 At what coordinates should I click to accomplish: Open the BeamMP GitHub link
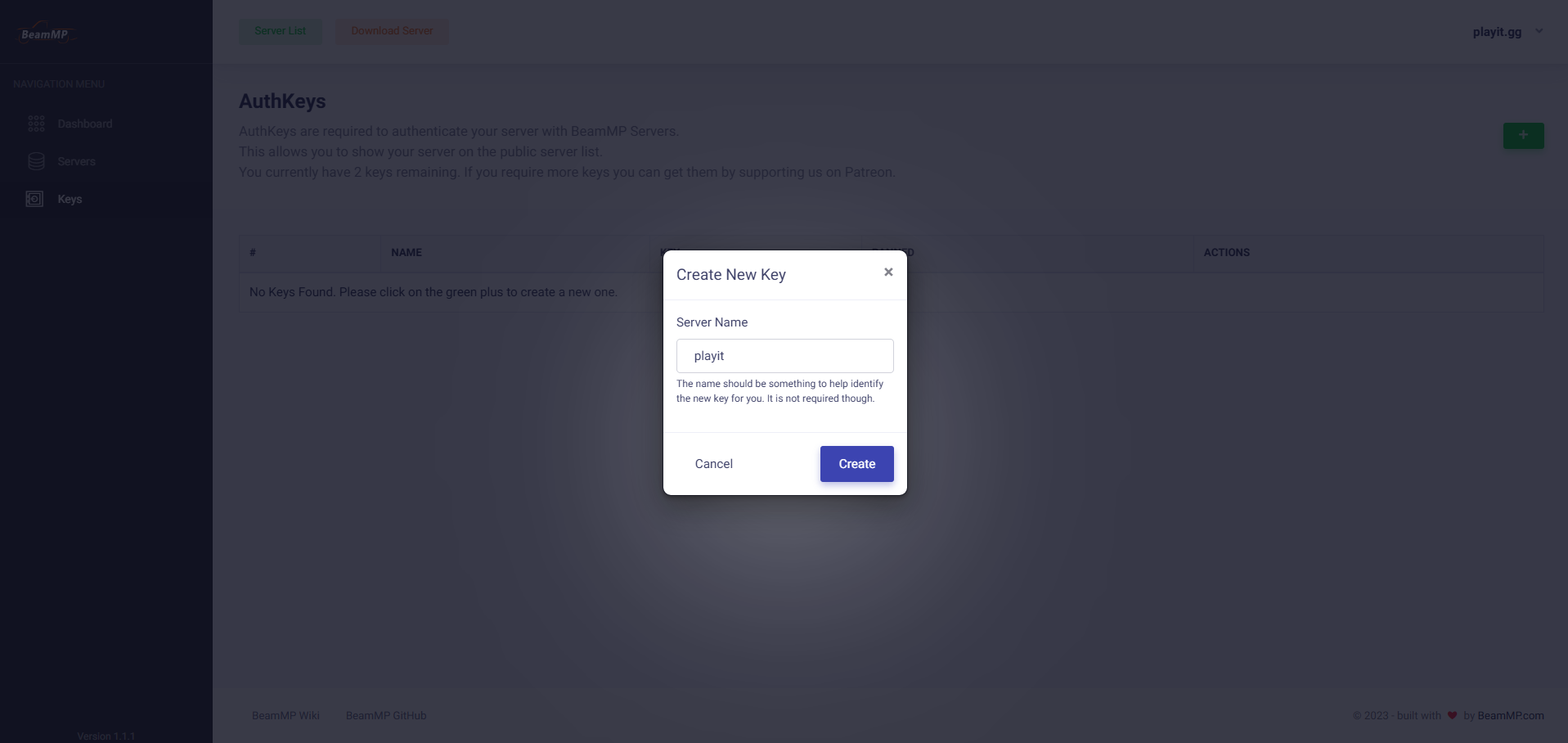point(385,715)
